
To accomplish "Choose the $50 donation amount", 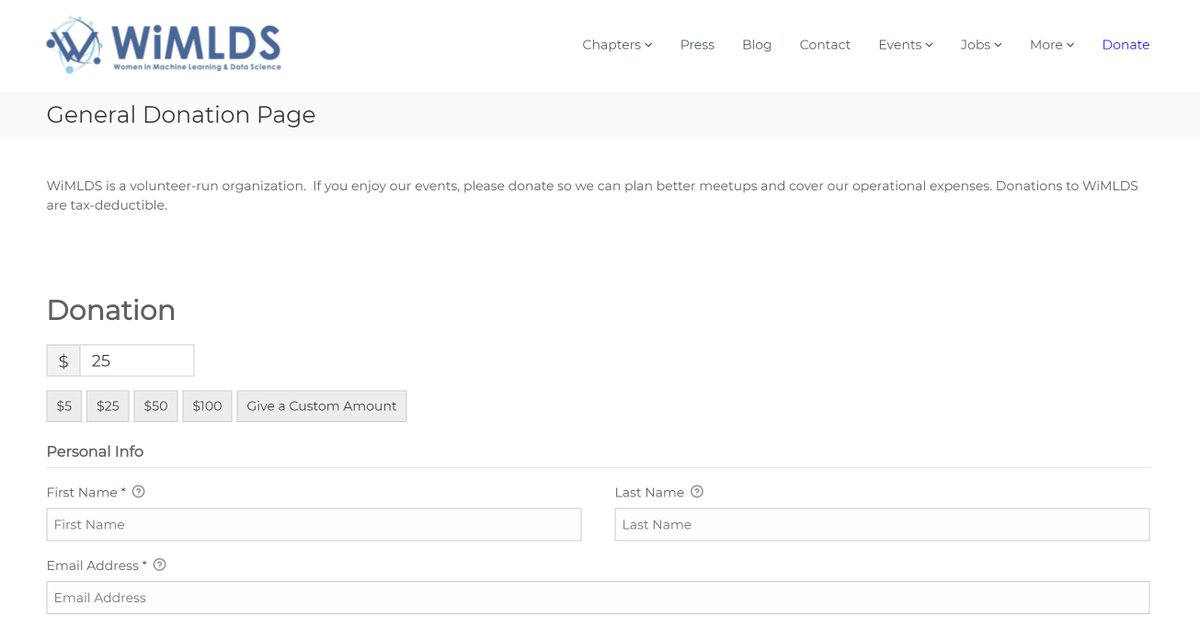I will click(x=156, y=406).
